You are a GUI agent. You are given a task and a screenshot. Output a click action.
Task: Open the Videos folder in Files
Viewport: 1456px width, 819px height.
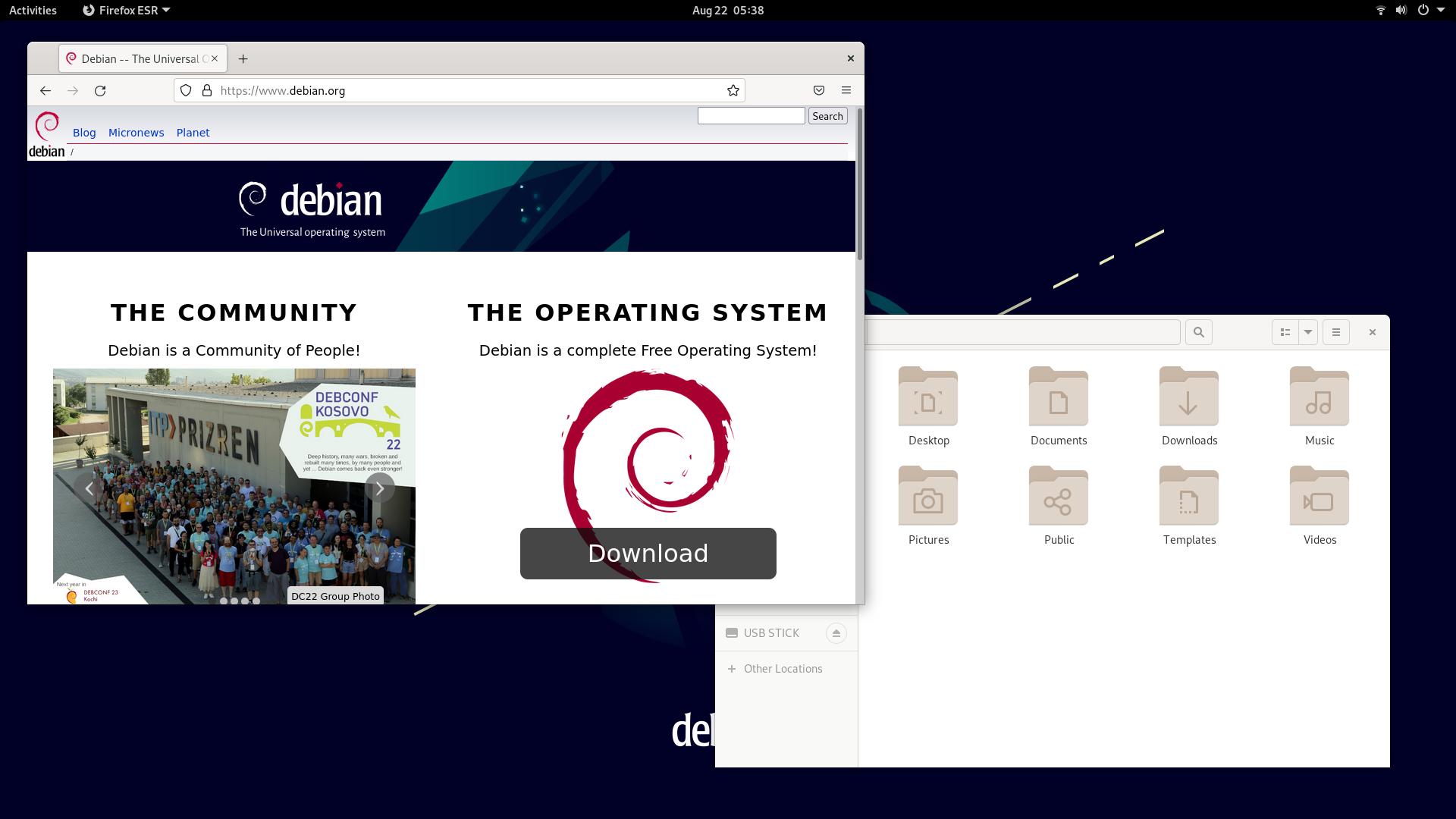pos(1319,506)
